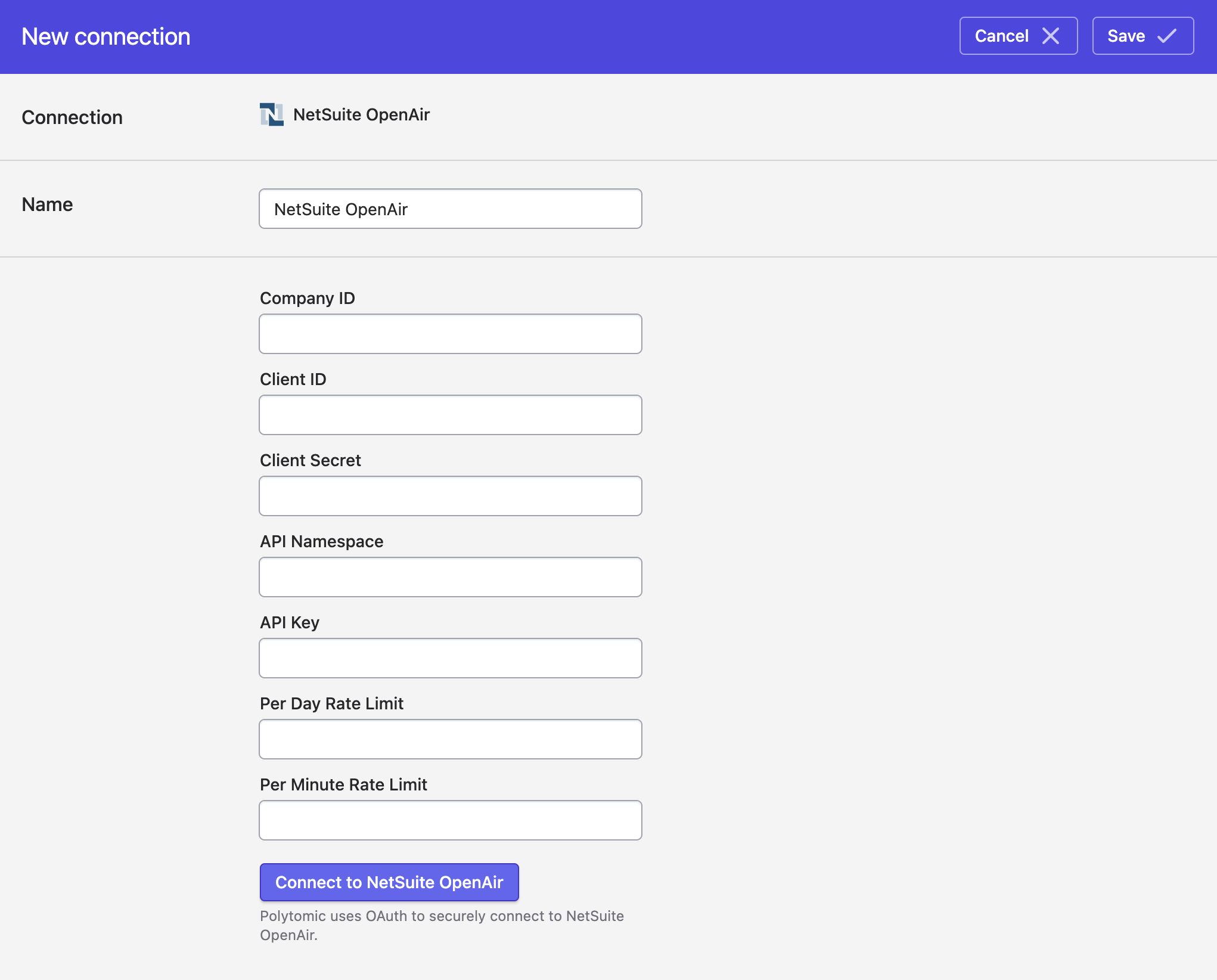Click into the Client ID field

(x=450, y=415)
